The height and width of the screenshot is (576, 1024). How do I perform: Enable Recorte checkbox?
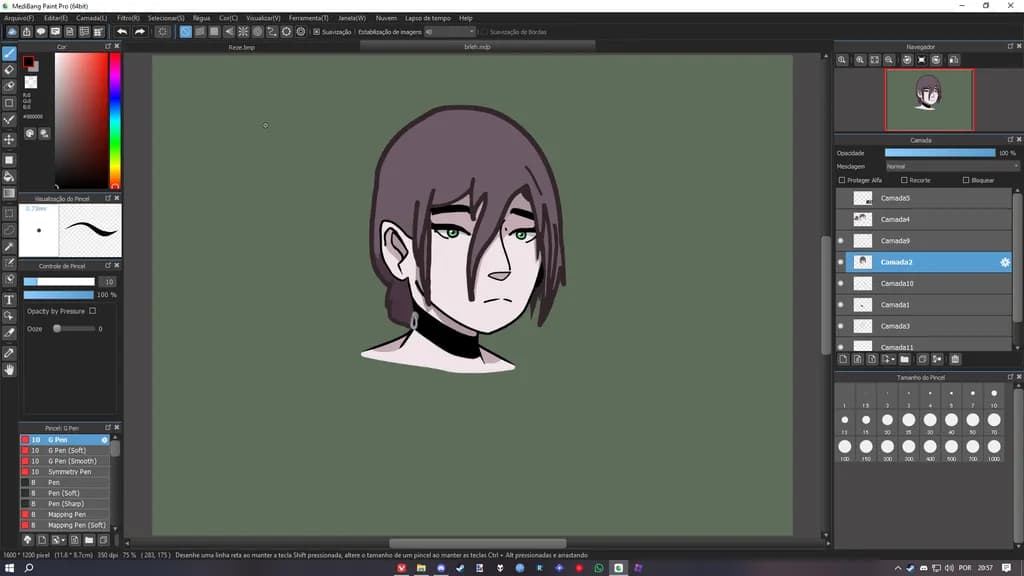[904, 180]
